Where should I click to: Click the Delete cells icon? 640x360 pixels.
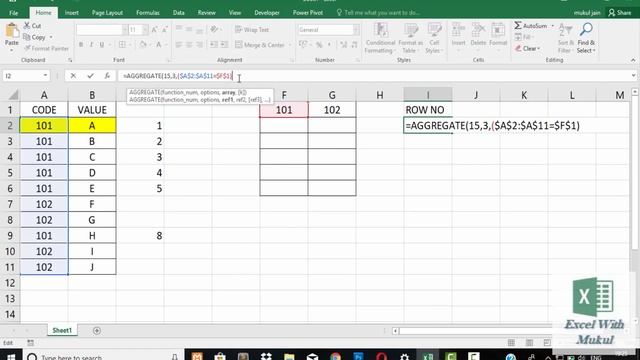[478, 31]
